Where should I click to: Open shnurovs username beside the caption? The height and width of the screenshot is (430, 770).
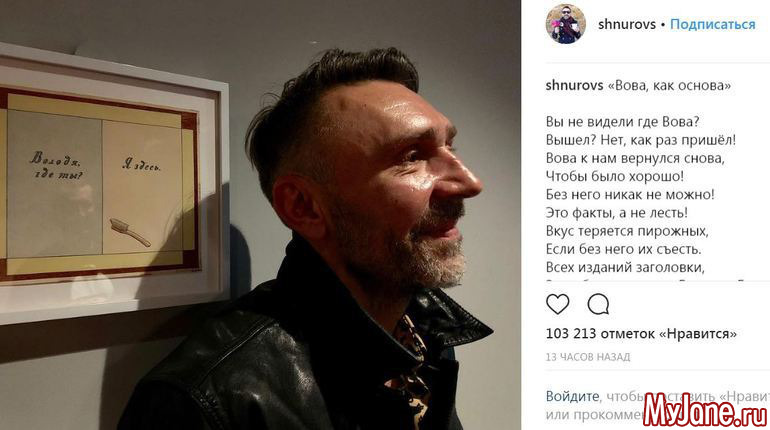[x=574, y=85]
